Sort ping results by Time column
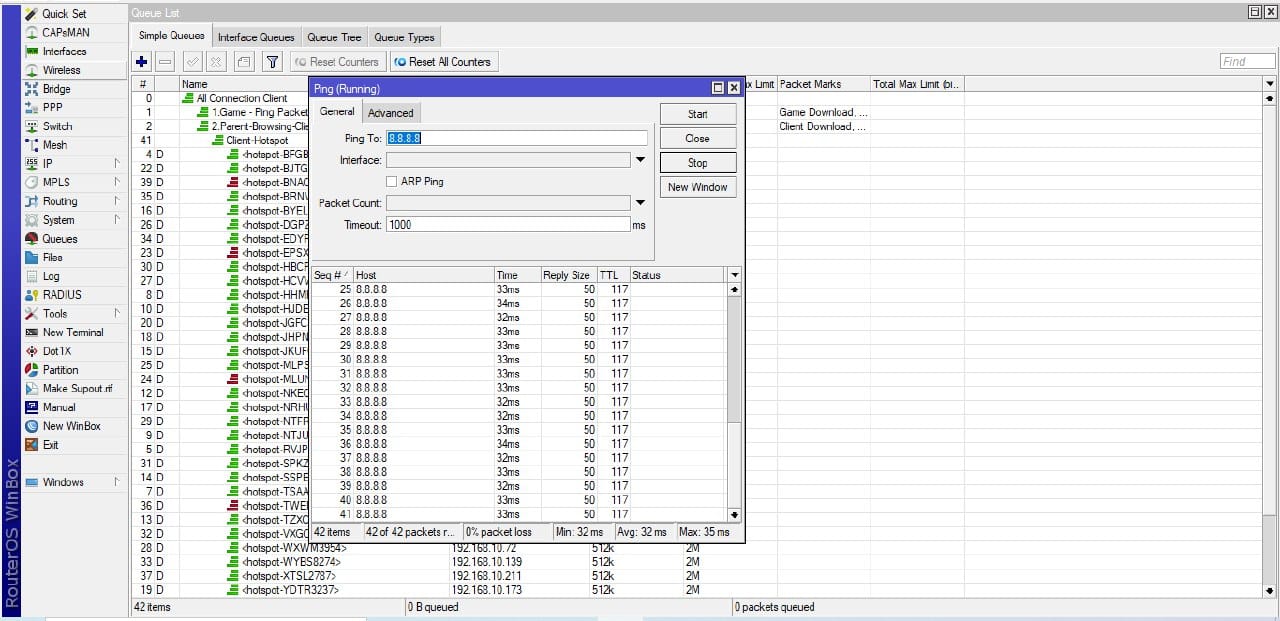 click(x=516, y=275)
